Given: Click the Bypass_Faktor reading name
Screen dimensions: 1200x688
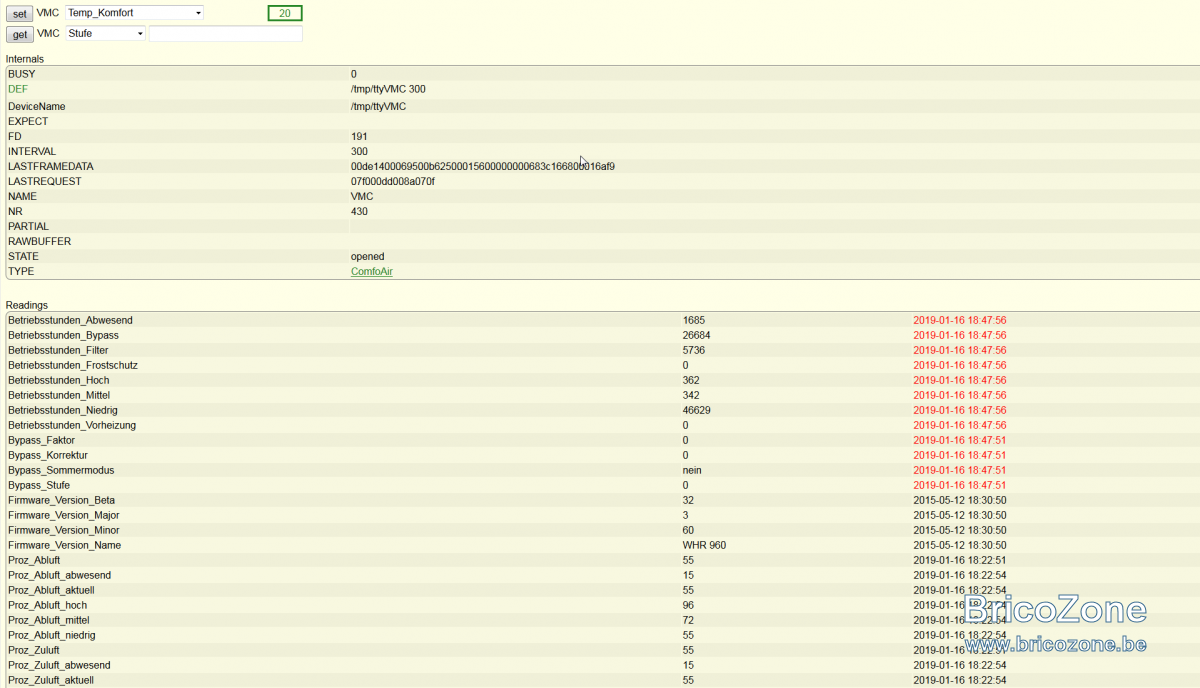Looking at the screenshot, I should point(41,440).
